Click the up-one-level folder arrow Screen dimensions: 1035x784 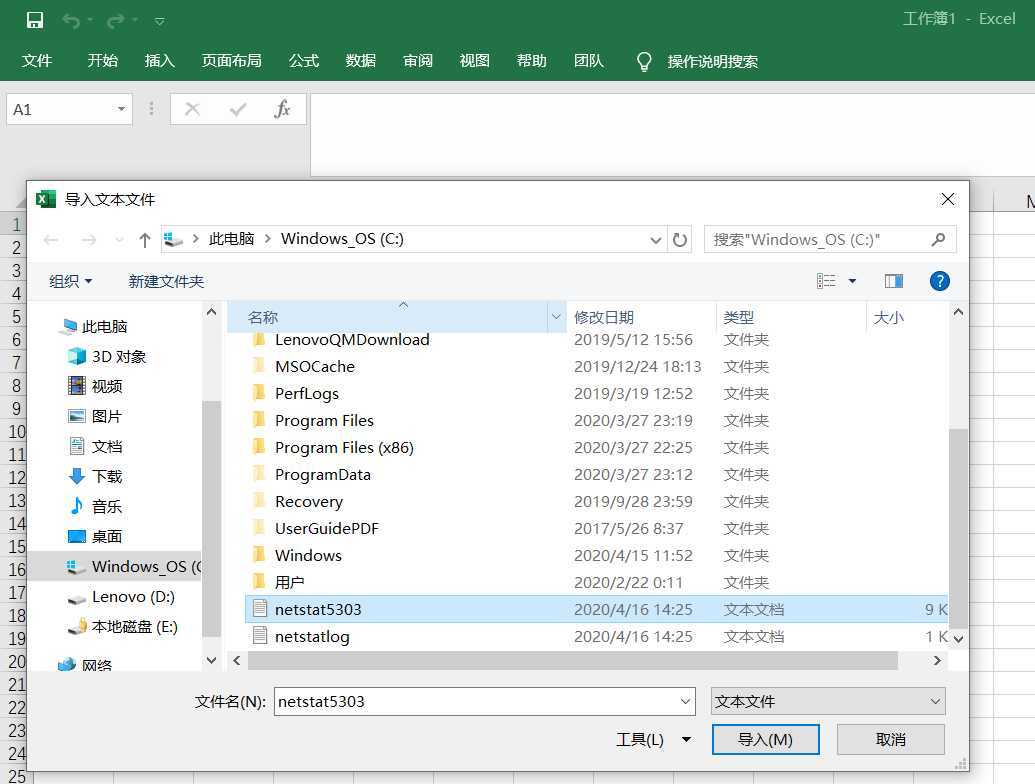click(146, 239)
